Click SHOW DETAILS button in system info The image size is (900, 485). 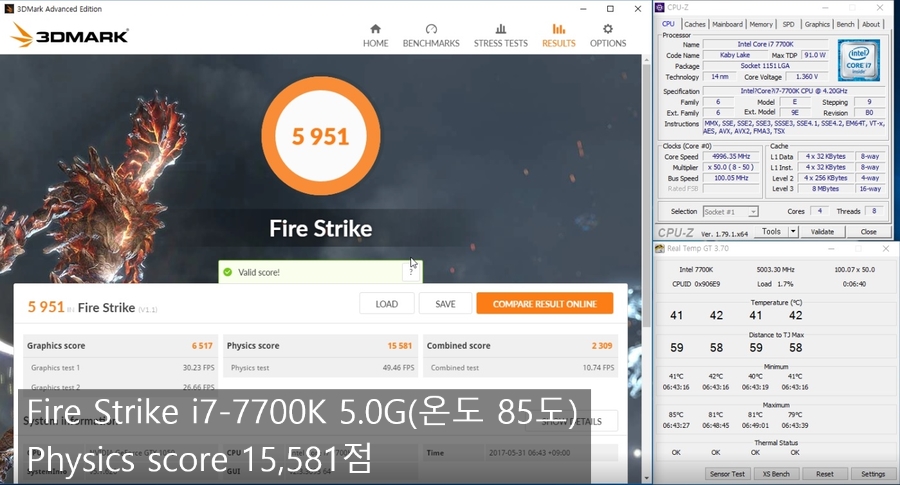[572, 421]
